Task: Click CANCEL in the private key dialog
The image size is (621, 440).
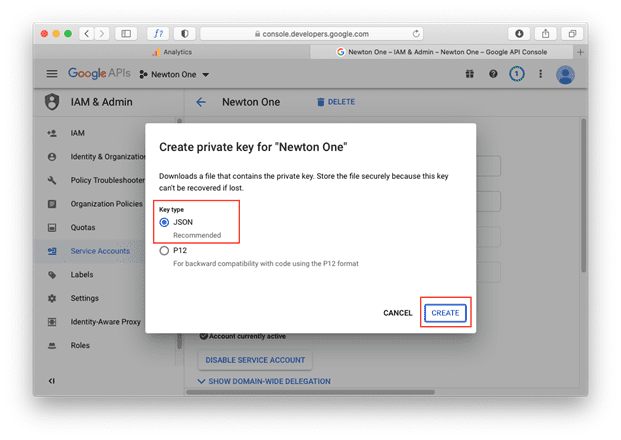Action: [x=398, y=313]
